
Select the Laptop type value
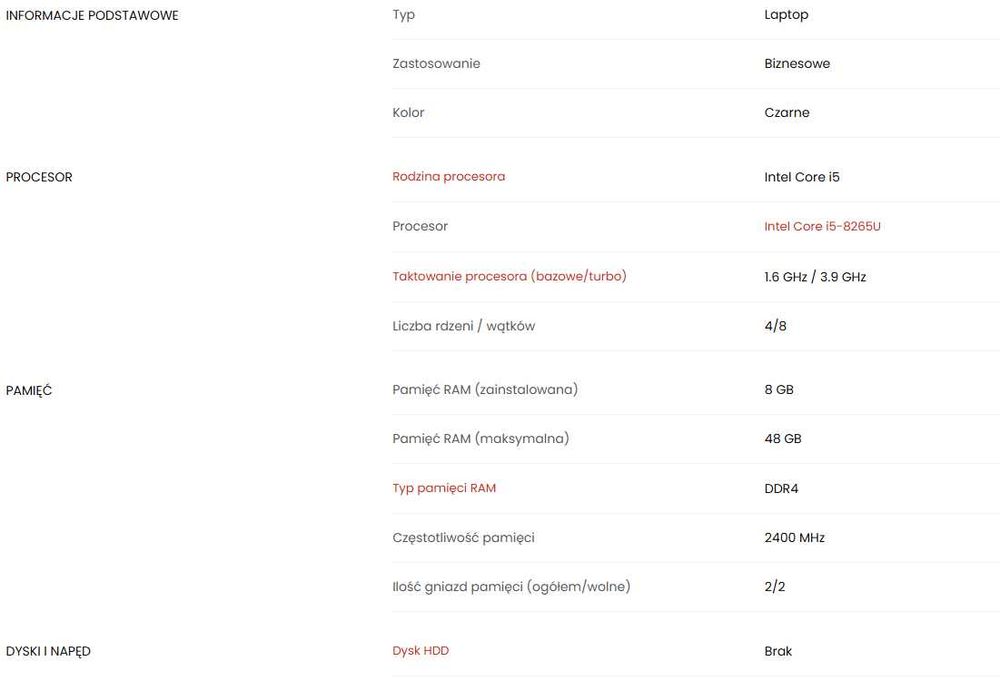pos(786,15)
